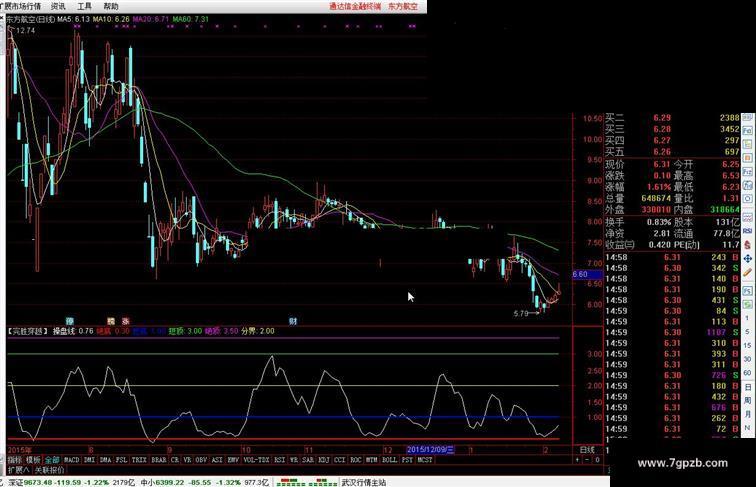Select the DMI indicator tab
Viewport: 756px width, 487px height.
(89, 460)
